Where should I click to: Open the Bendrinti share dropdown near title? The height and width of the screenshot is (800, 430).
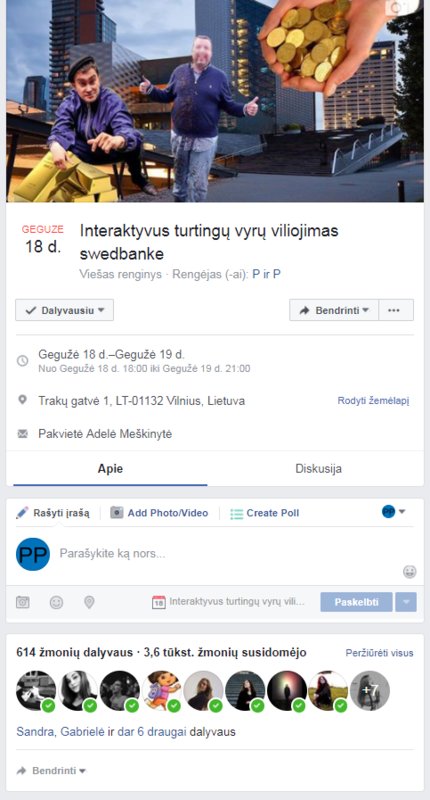[334, 310]
